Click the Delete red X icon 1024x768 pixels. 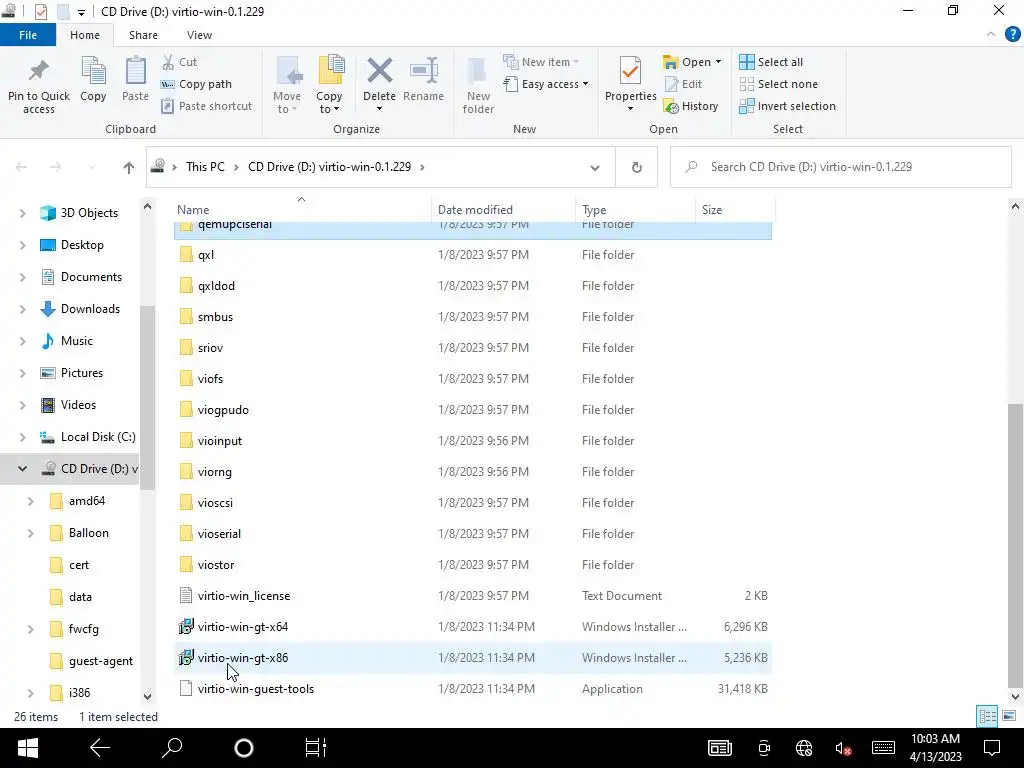[379, 71]
